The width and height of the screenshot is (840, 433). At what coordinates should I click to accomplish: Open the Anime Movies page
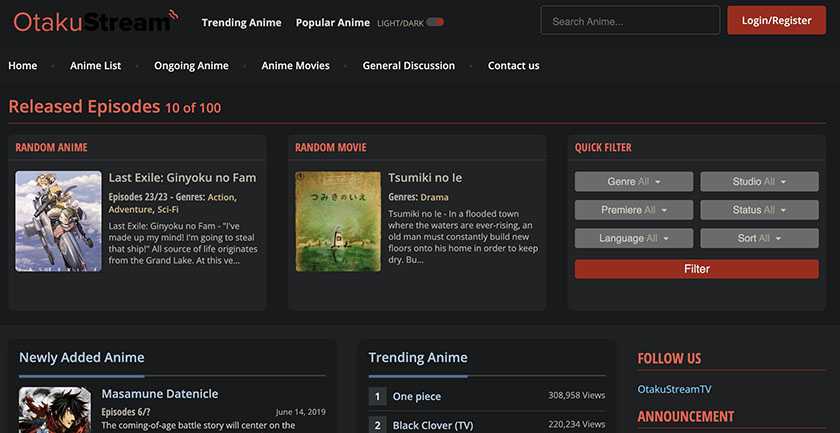click(x=296, y=66)
